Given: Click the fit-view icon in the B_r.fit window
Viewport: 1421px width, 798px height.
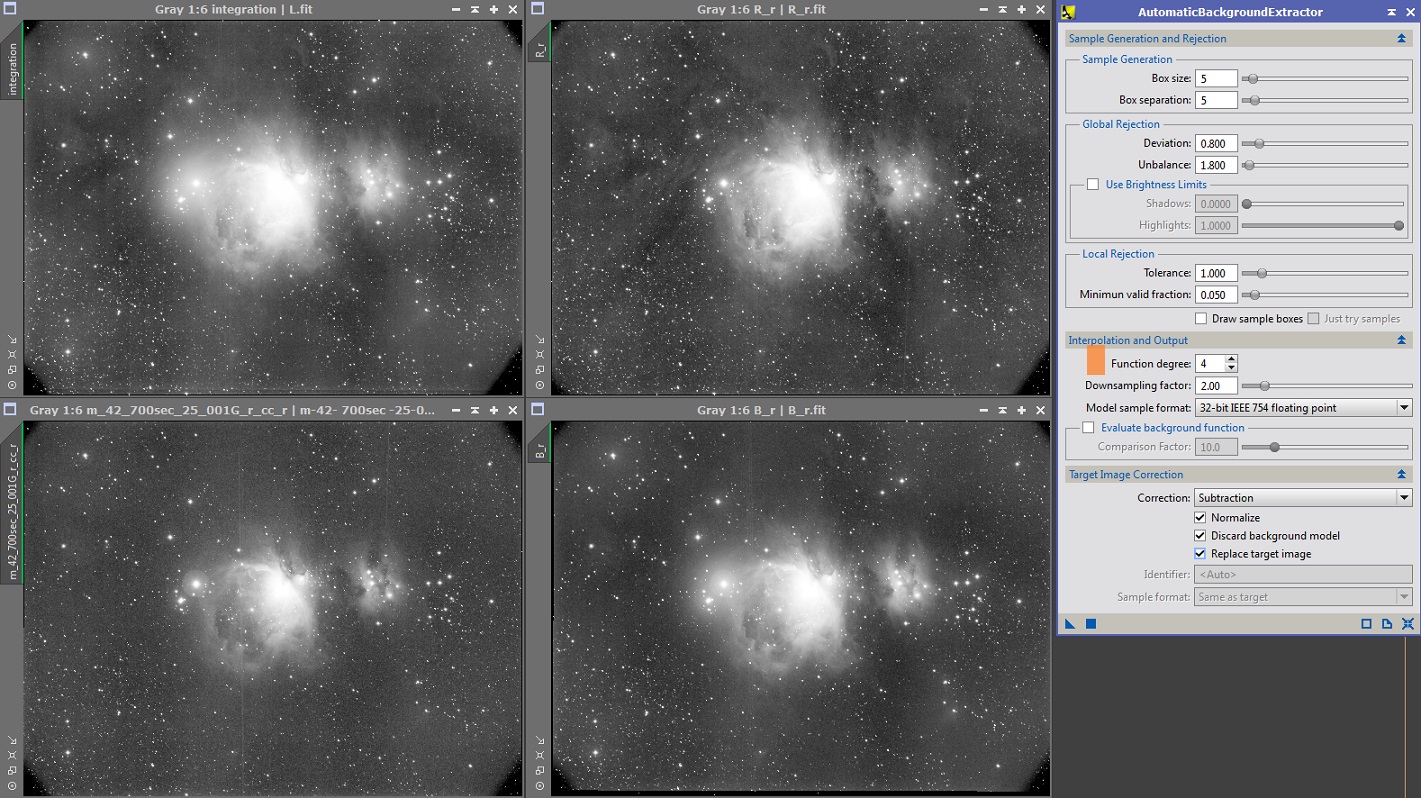Looking at the screenshot, I should [540, 755].
